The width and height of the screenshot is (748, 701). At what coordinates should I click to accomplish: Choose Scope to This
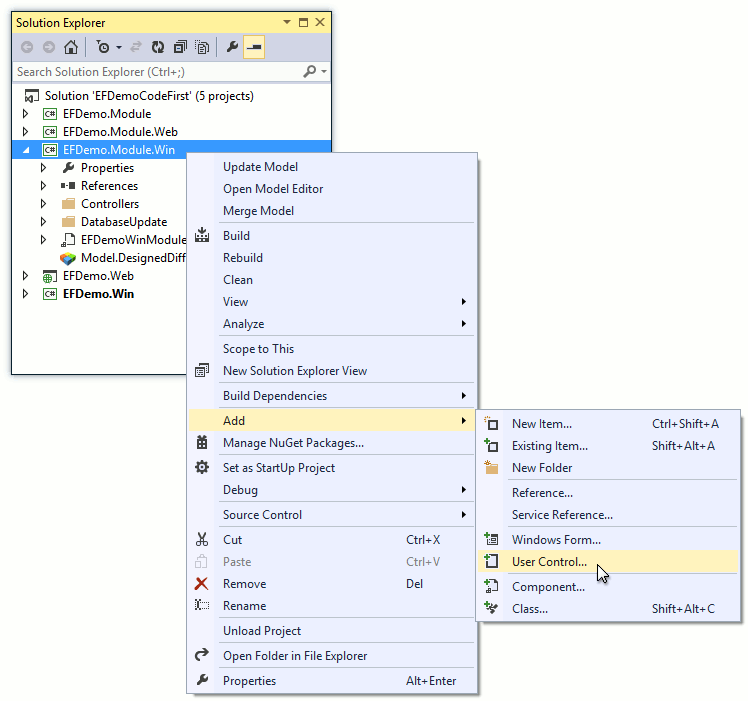click(x=258, y=349)
